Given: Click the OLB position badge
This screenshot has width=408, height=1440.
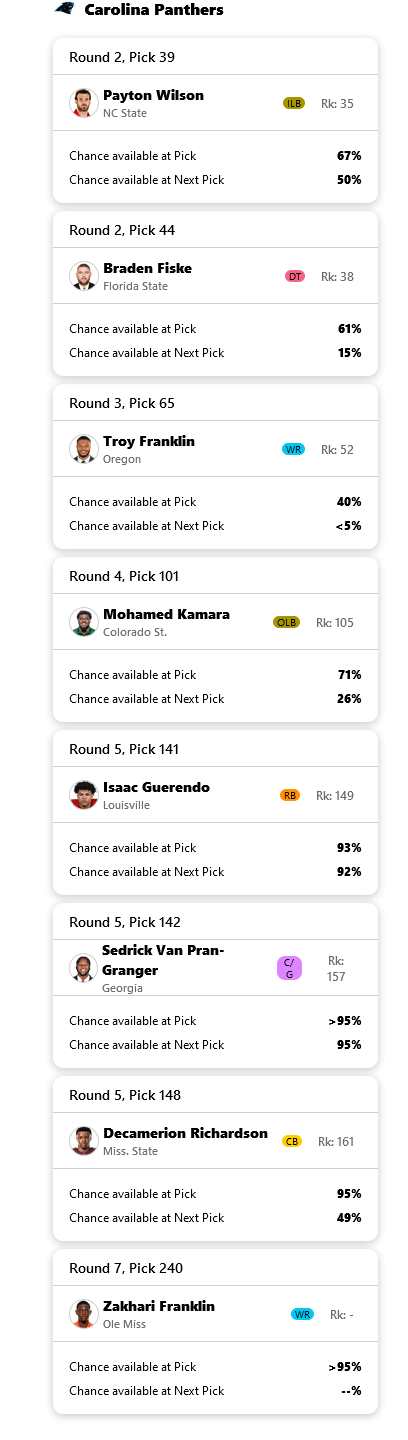Looking at the screenshot, I should click(x=287, y=623).
